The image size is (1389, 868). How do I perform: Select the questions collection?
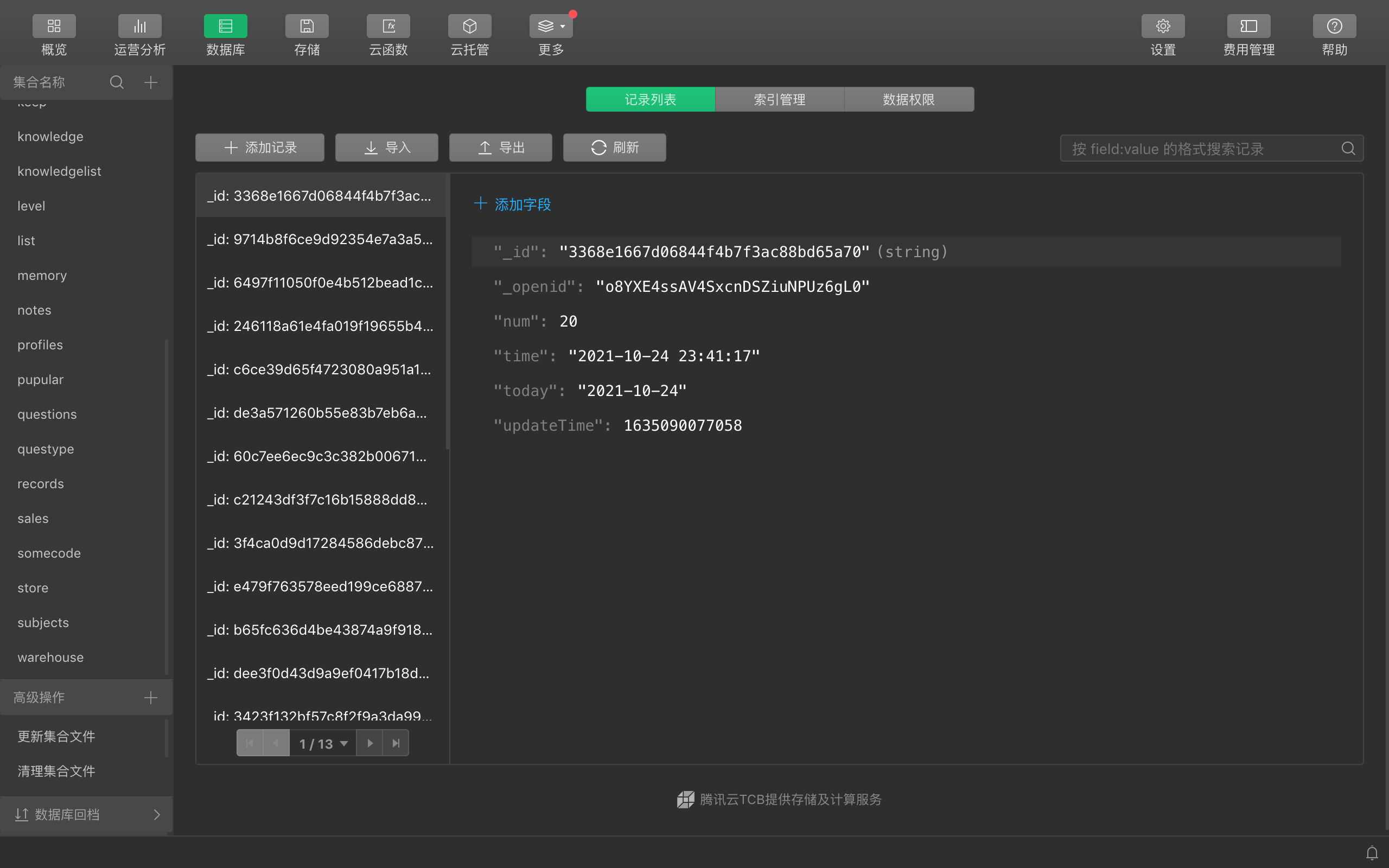pos(47,414)
